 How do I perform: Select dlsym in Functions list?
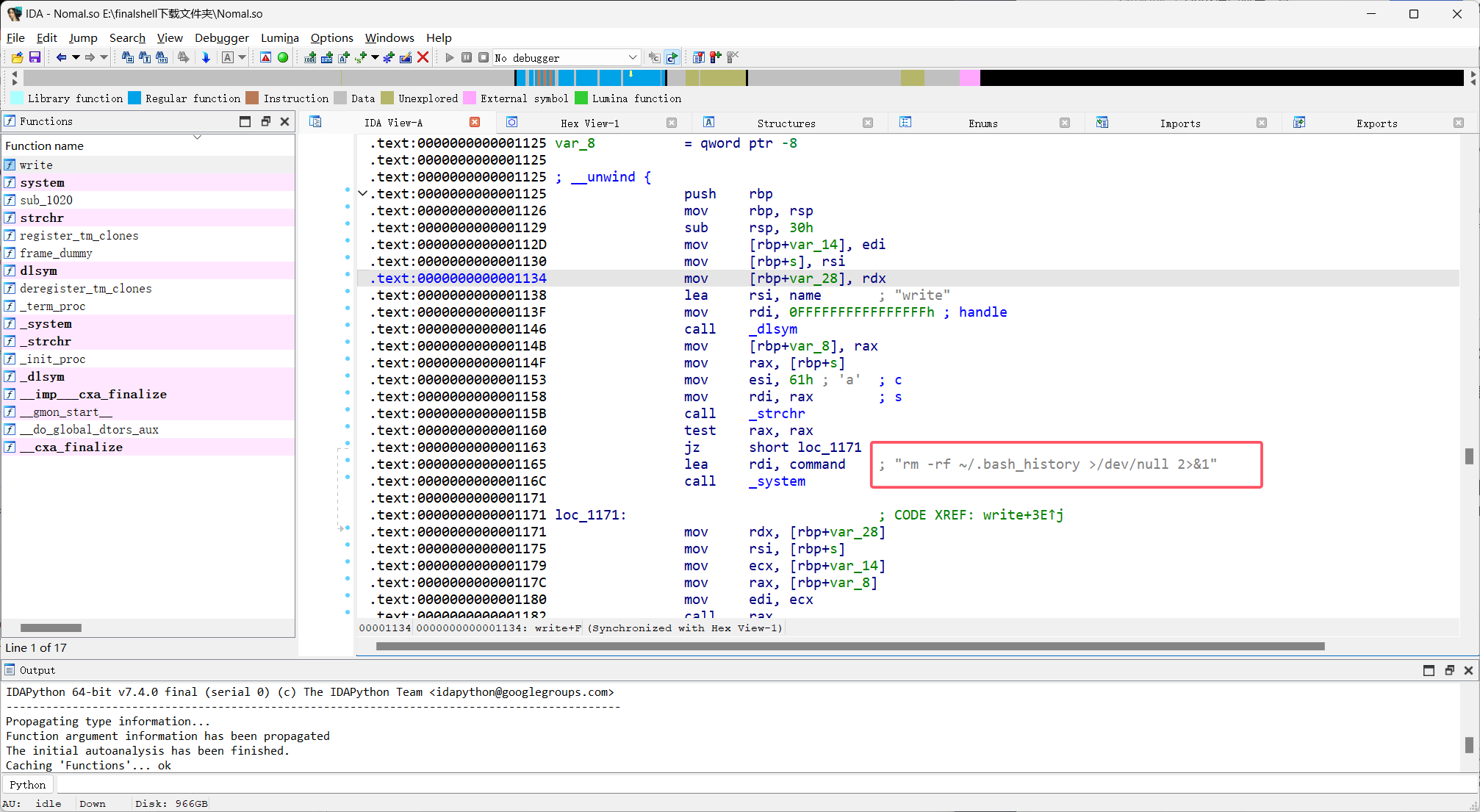[x=38, y=270]
